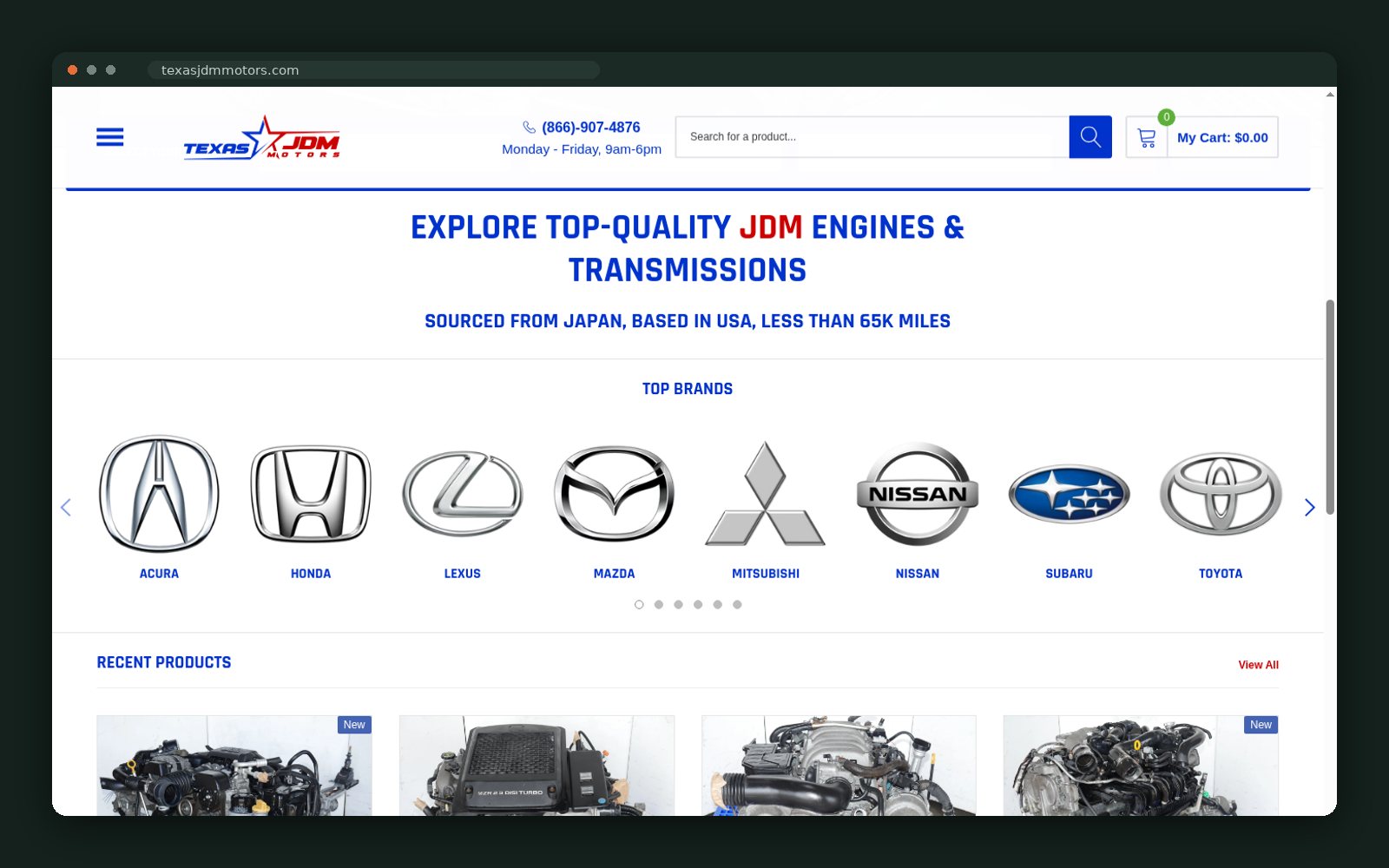The image size is (1389, 868).
Task: Open the TOYOTA text link
Action: coord(1221,574)
